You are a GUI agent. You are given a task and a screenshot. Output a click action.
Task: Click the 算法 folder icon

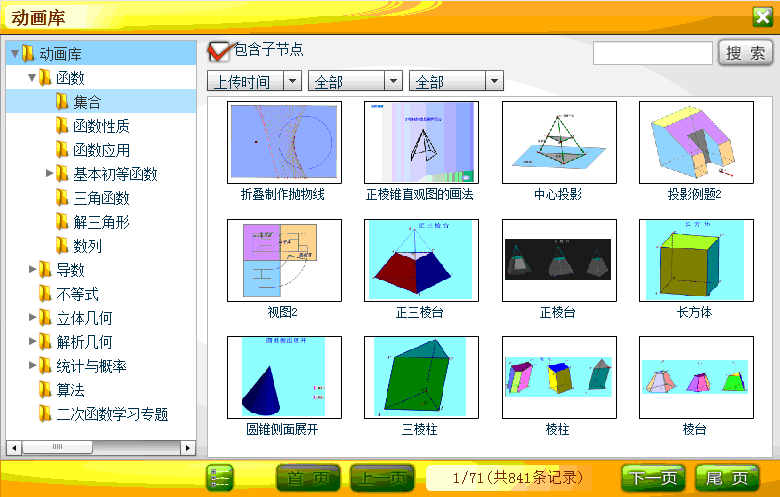tap(45, 390)
